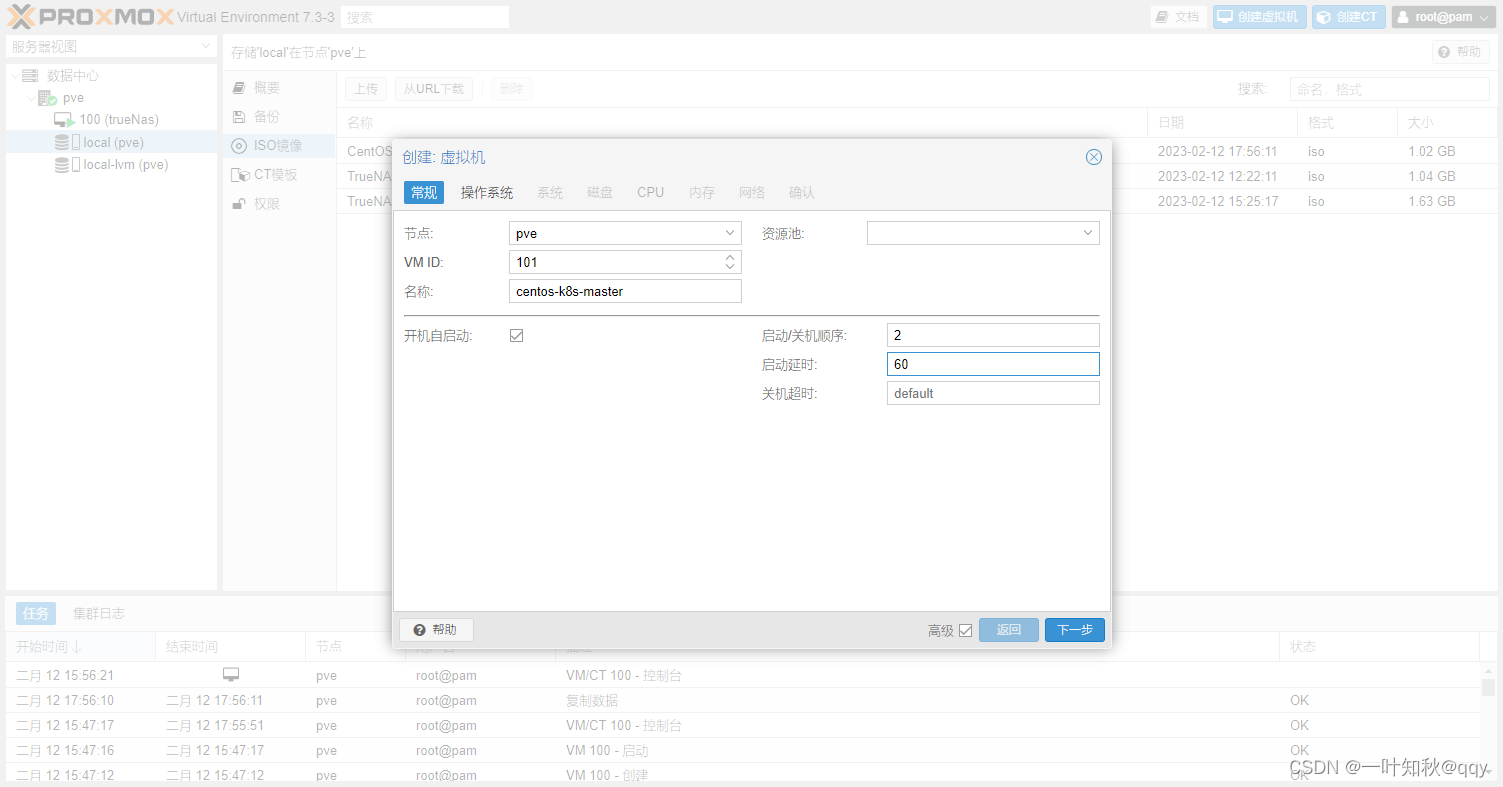Click the running task monitor icon

(231, 675)
